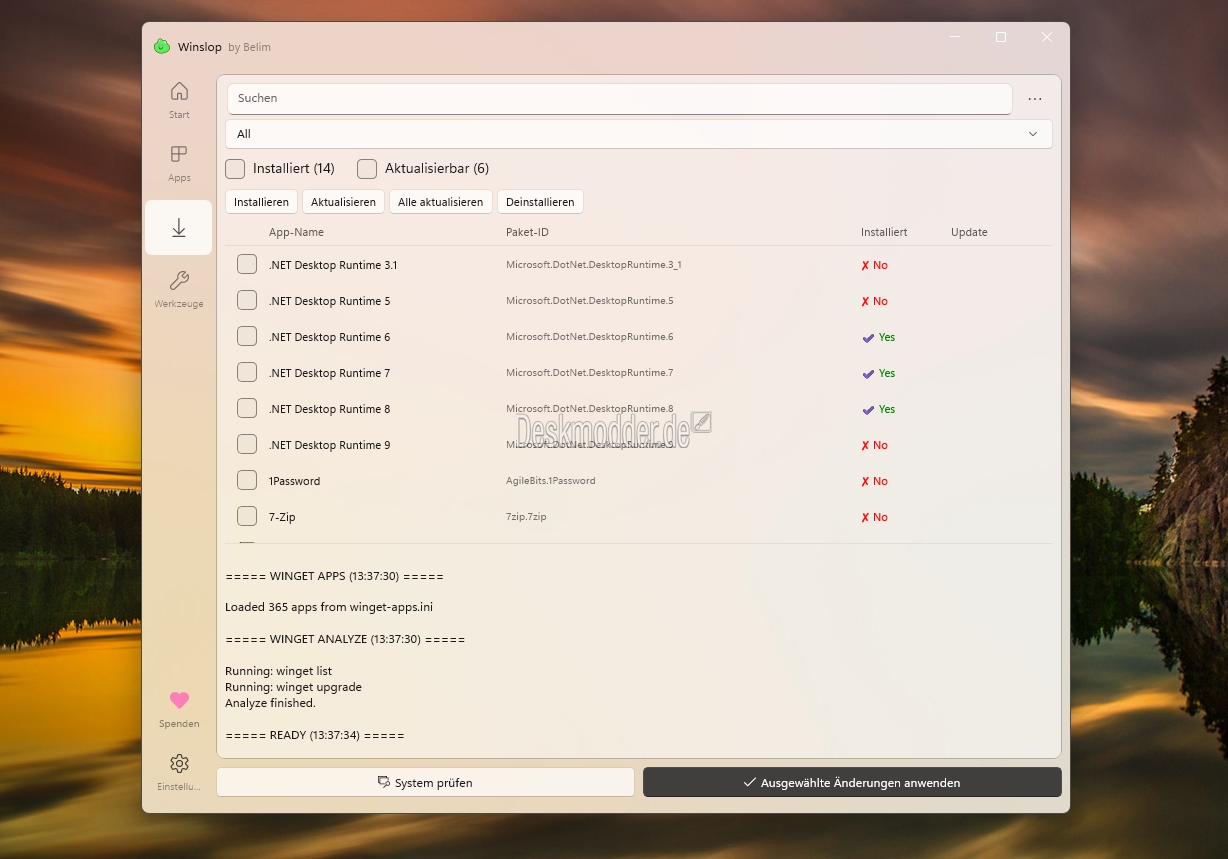
Task: Open the three-dot more options menu
Action: pyautogui.click(x=1035, y=99)
